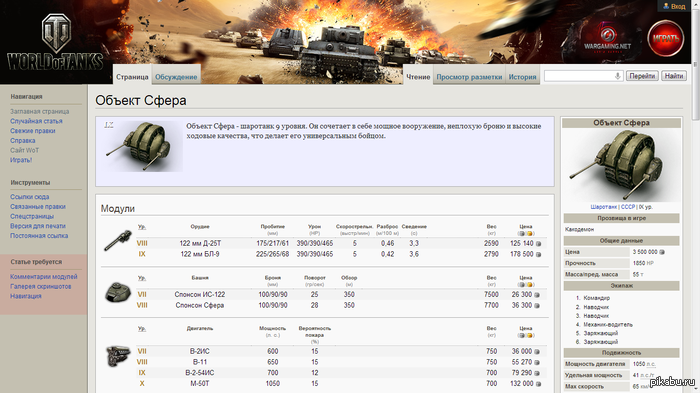700x393 pixels.
Task: Click the Экипаж section header
Action: point(621,286)
